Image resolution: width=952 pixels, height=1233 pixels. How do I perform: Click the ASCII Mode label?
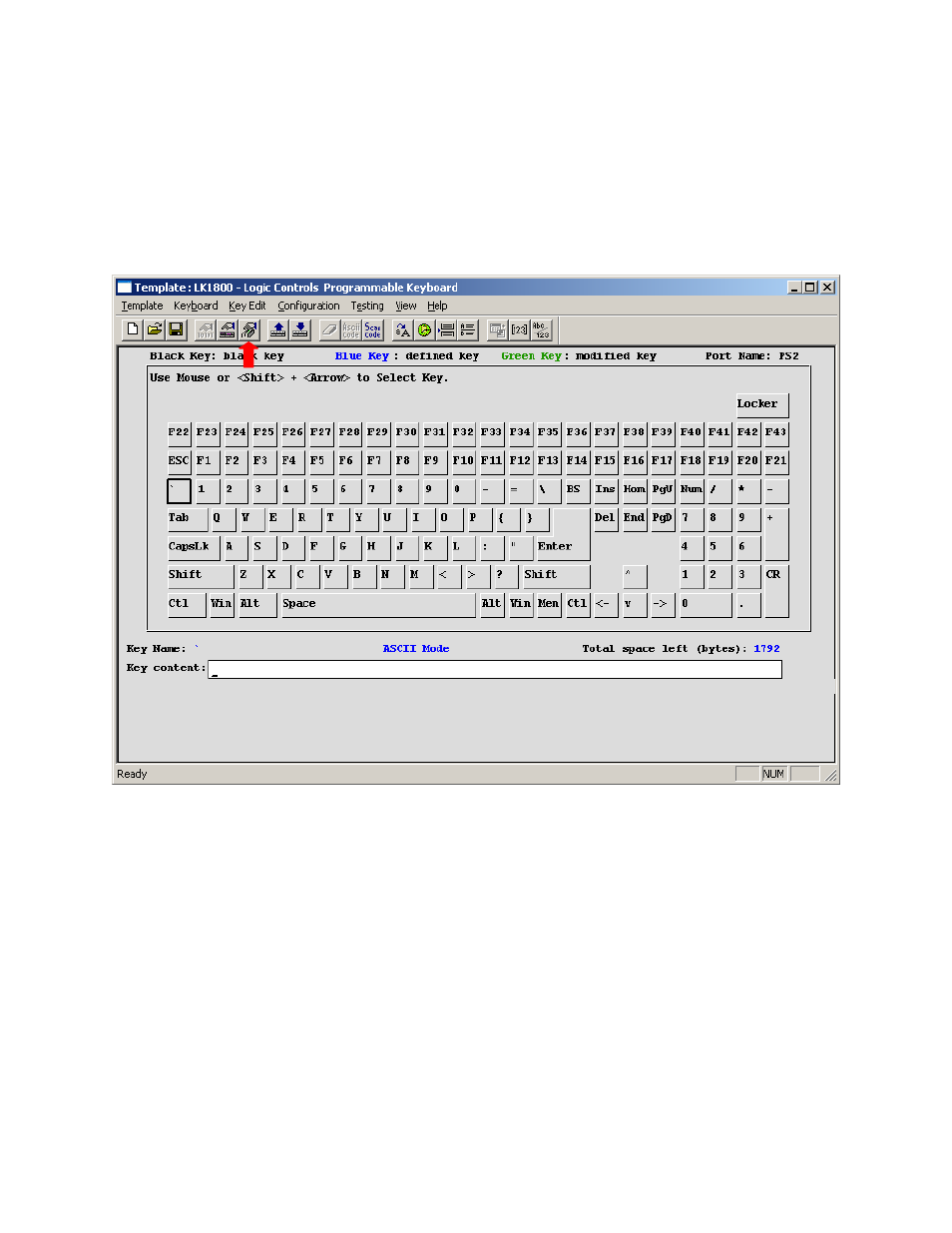pos(416,649)
